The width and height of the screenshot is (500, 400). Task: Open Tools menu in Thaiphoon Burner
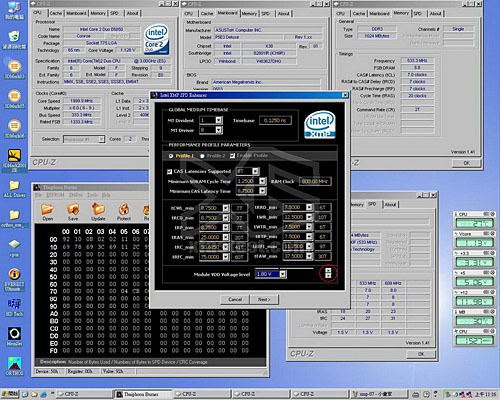tap(92, 195)
